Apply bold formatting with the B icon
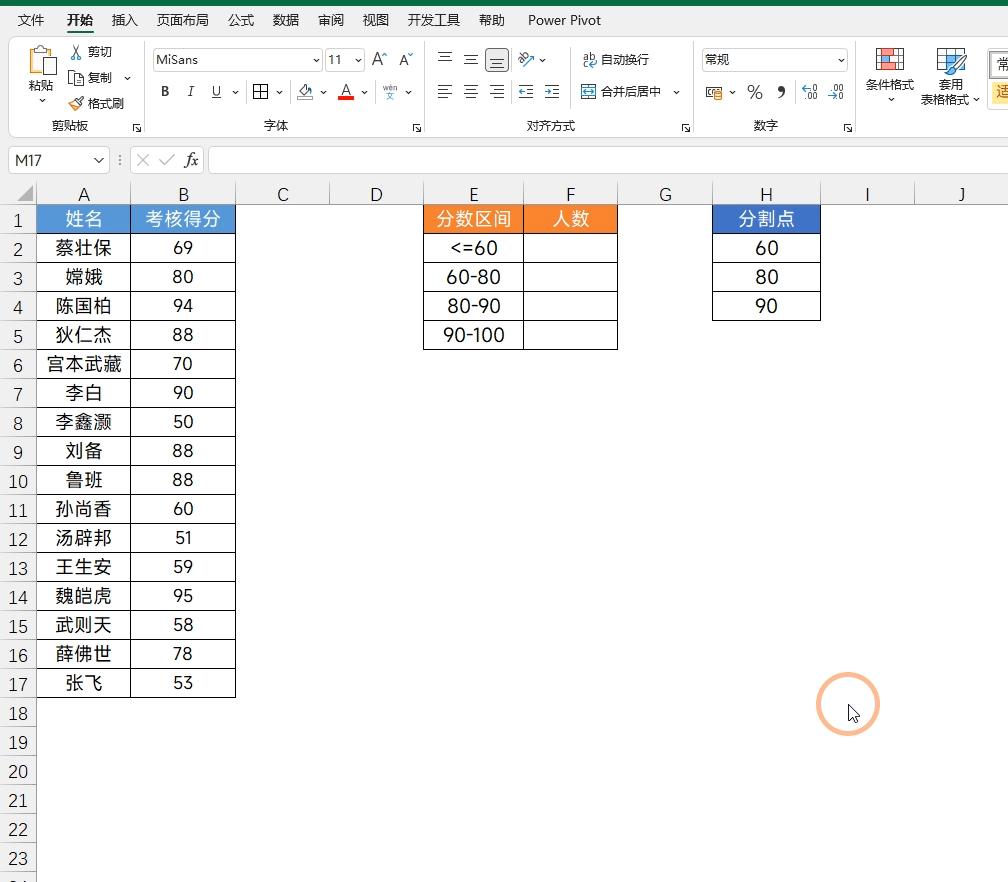1008x882 pixels. [164, 91]
